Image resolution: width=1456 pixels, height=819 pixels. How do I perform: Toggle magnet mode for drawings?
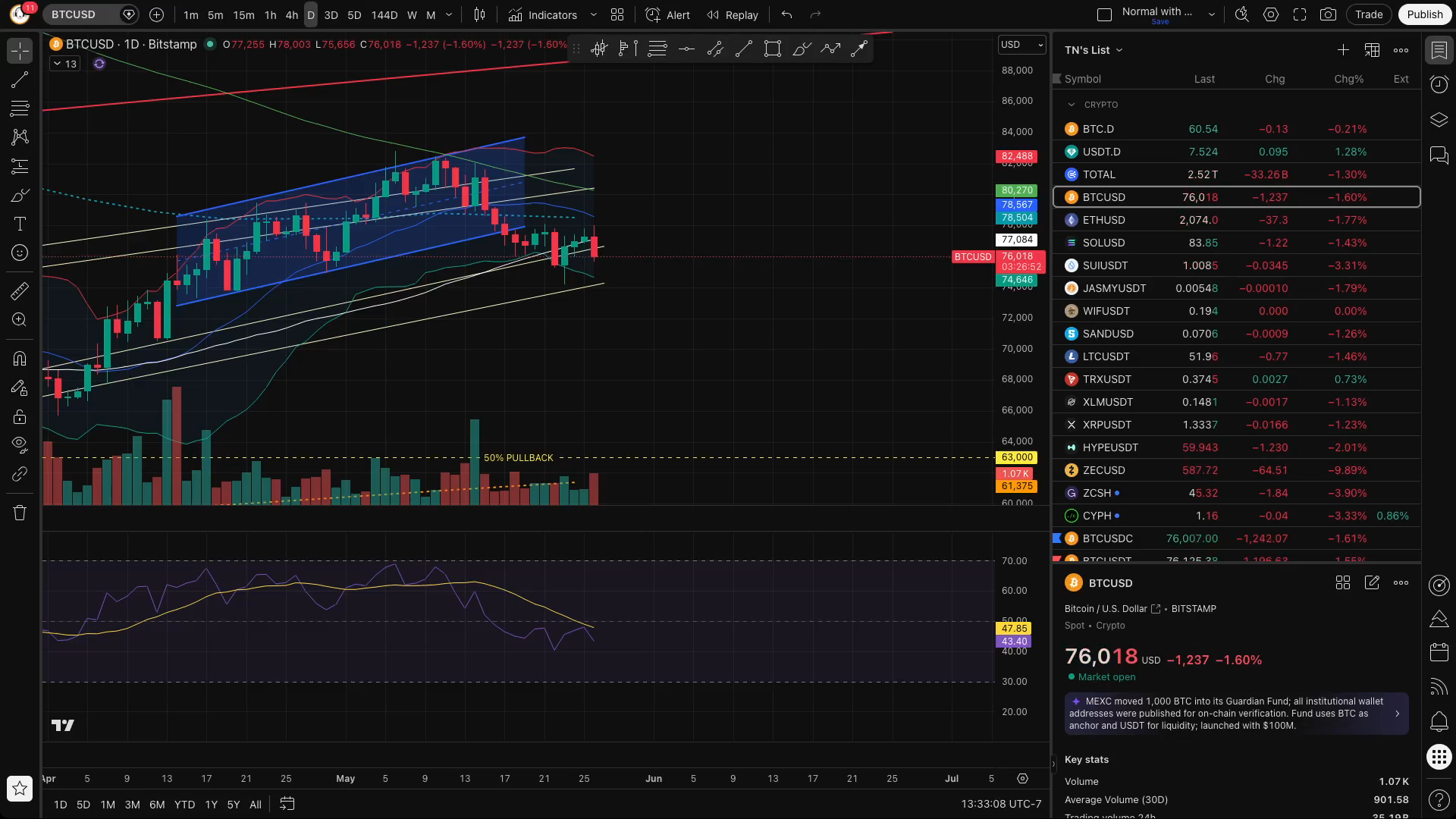(20, 359)
